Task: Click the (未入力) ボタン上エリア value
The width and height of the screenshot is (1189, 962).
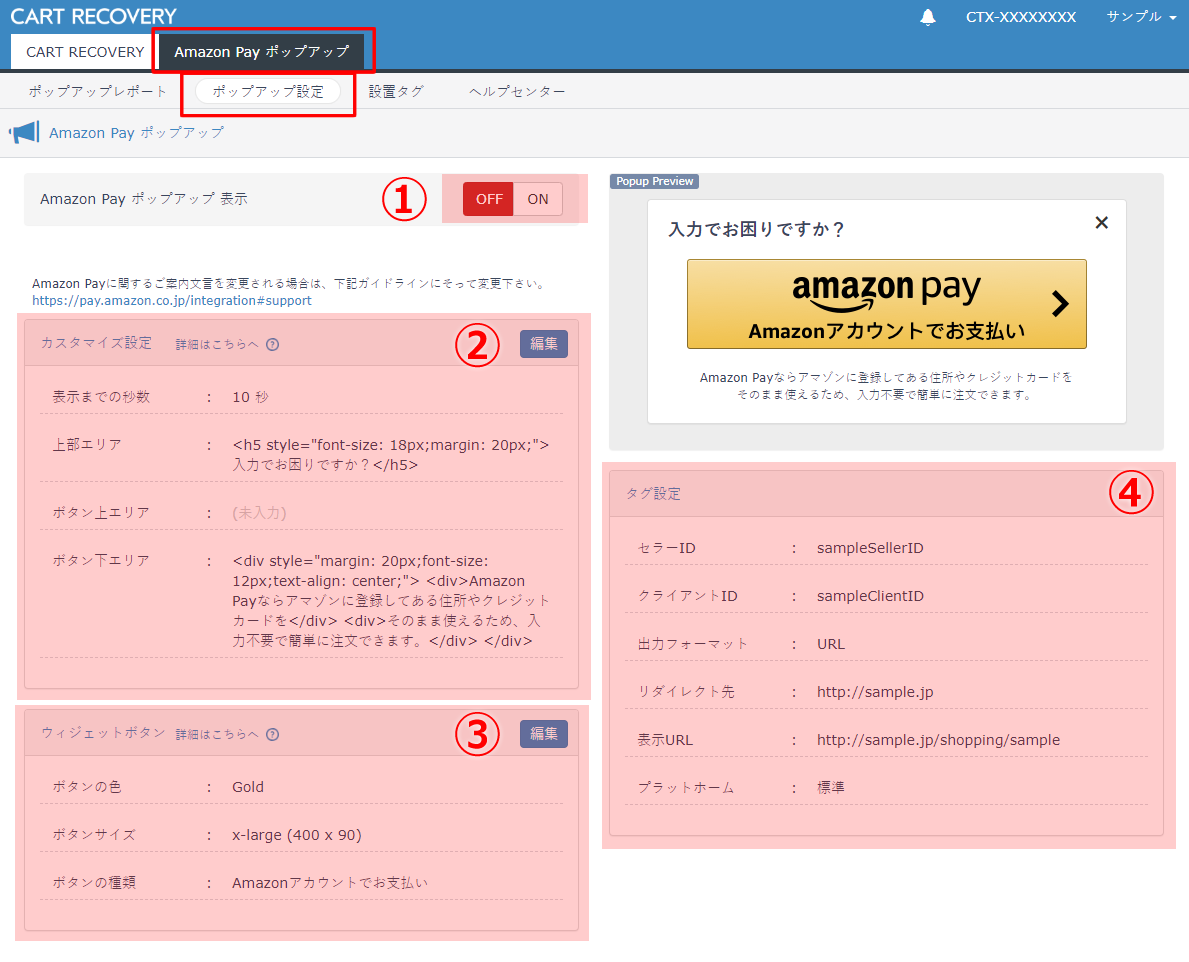Action: (259, 513)
